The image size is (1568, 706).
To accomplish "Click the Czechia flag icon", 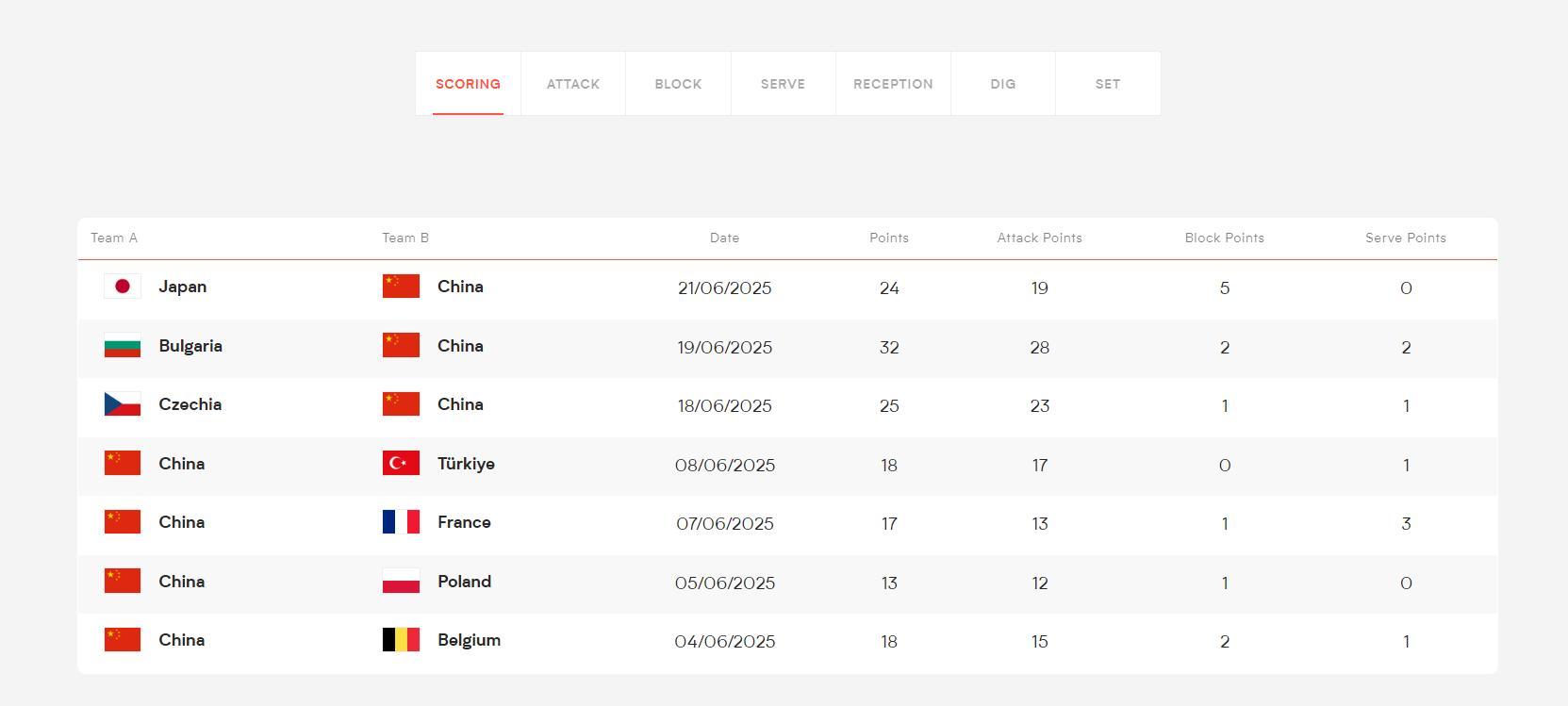I will coord(122,404).
